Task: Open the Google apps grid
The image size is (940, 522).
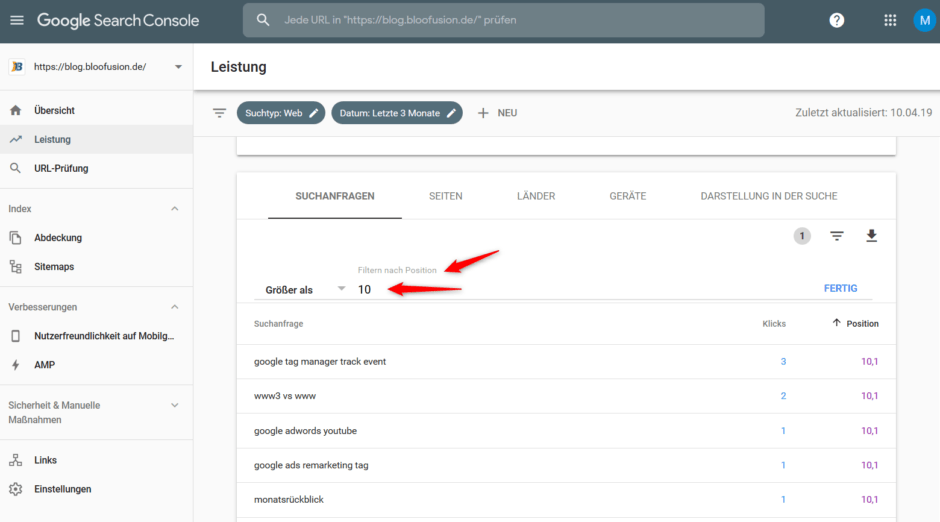Action: coord(890,20)
